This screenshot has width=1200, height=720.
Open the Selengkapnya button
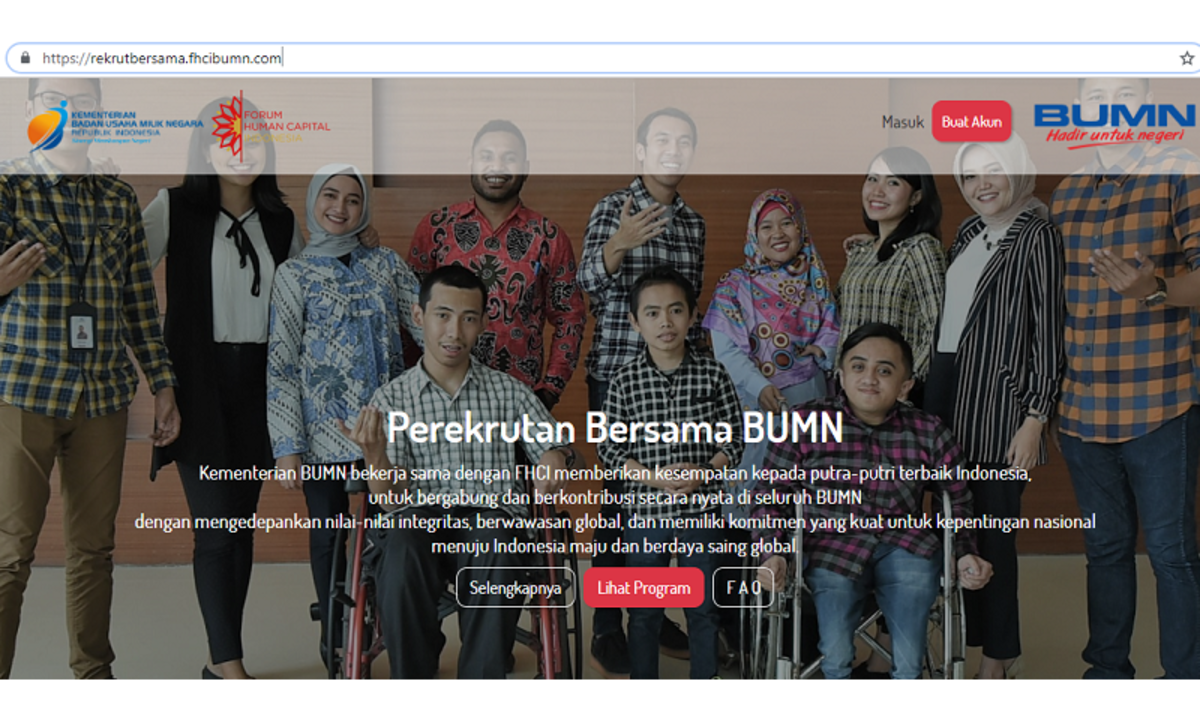coord(516,588)
